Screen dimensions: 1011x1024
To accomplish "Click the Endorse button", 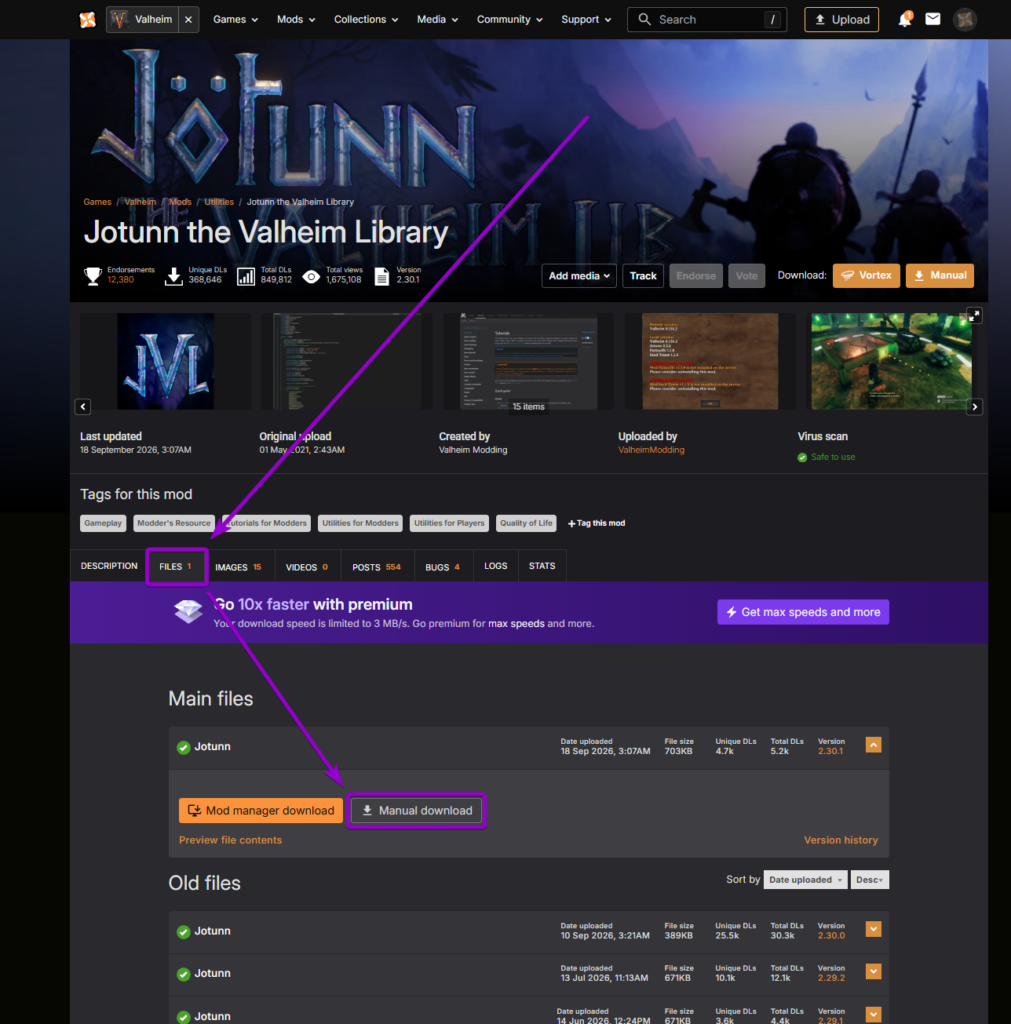I will (696, 276).
